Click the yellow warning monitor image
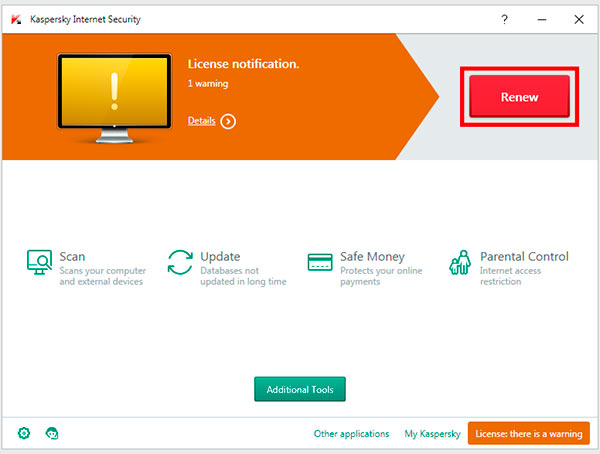Image resolution: width=600 pixels, height=454 pixels. pos(113,95)
